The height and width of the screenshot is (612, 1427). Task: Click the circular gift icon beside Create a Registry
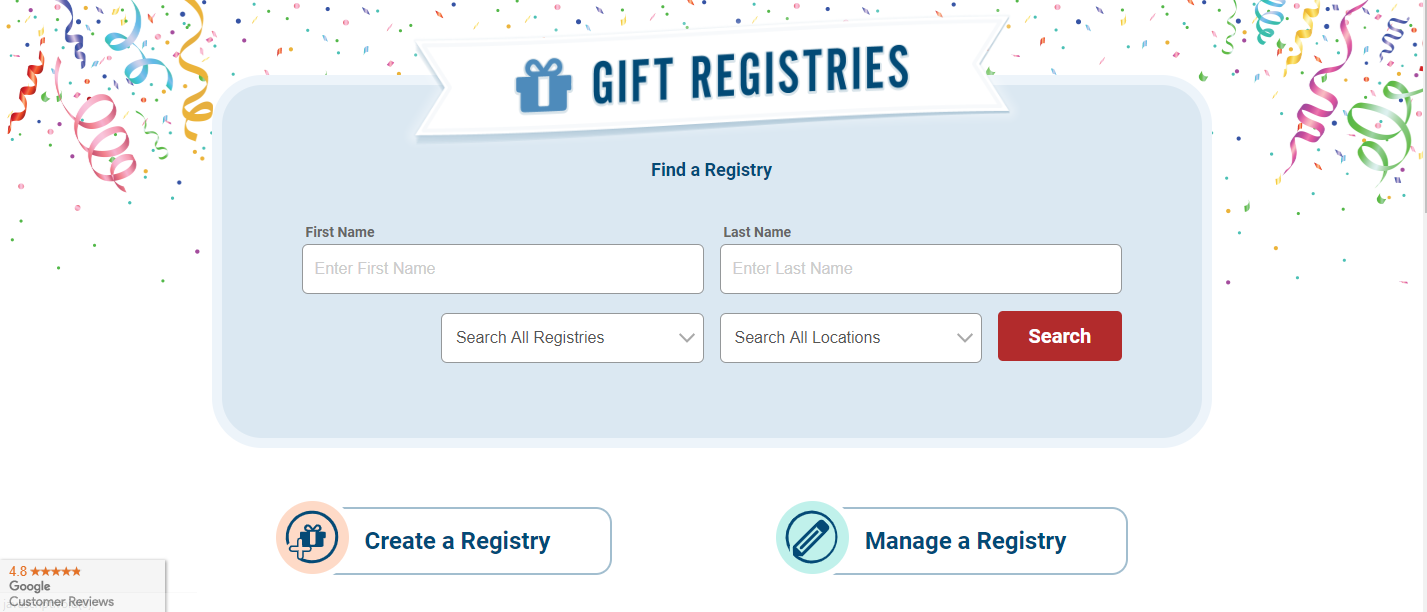point(311,540)
